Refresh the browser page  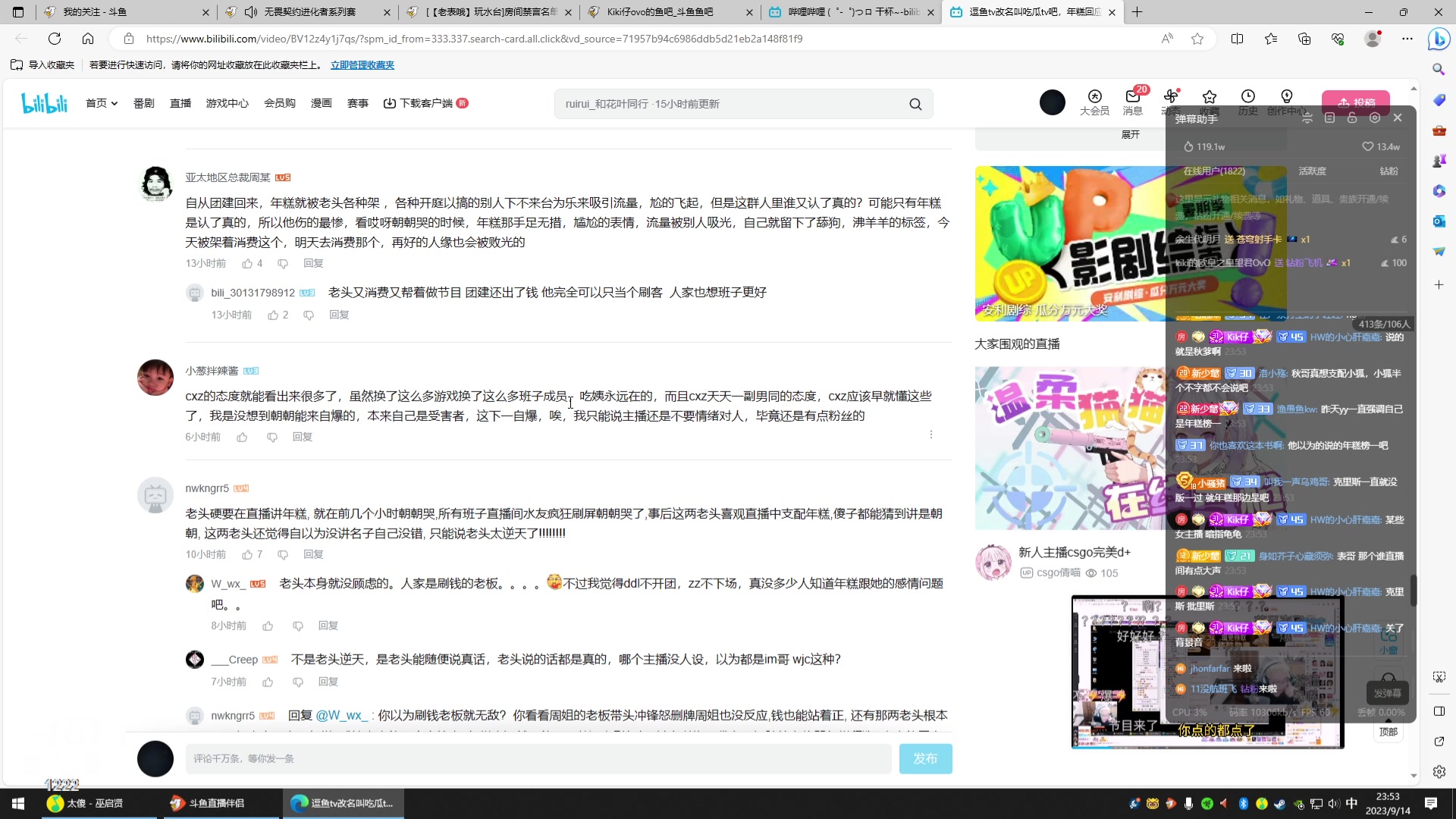[x=55, y=39]
